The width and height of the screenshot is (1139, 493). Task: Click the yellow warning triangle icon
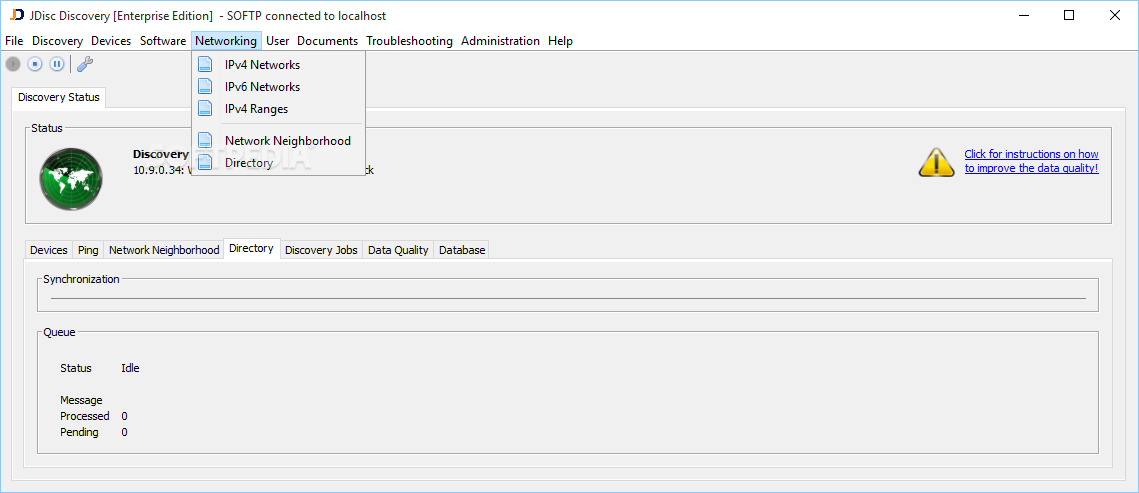pos(936,162)
